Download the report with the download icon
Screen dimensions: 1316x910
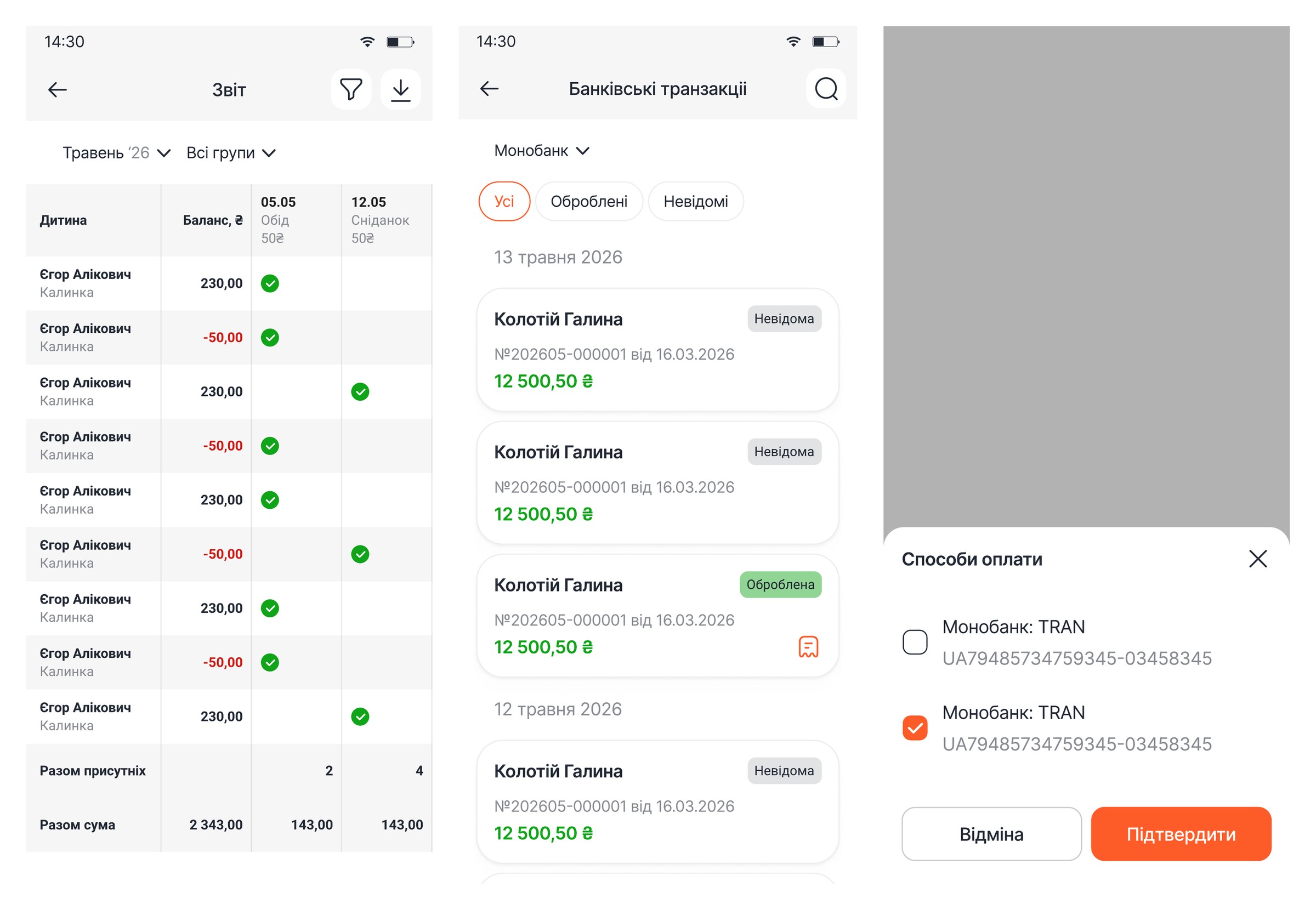[x=401, y=89]
